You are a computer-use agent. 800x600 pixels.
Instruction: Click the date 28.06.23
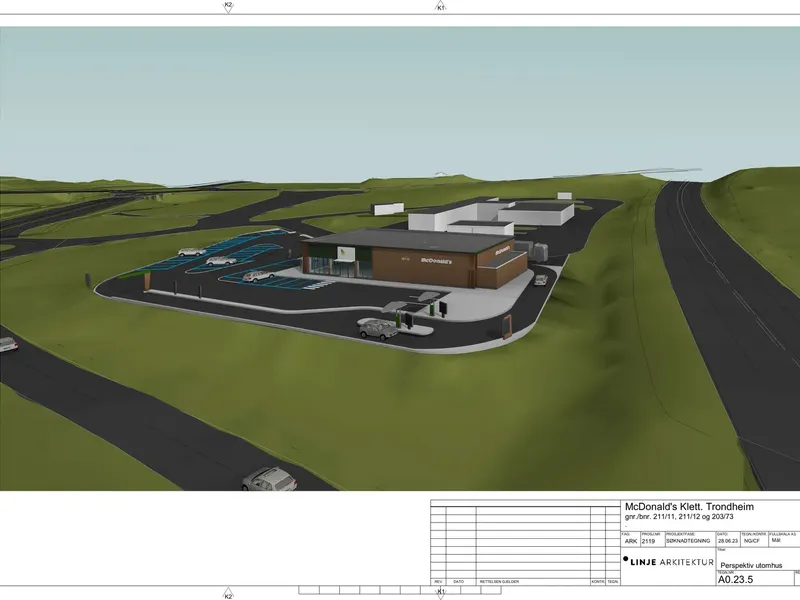pyautogui.click(x=728, y=541)
